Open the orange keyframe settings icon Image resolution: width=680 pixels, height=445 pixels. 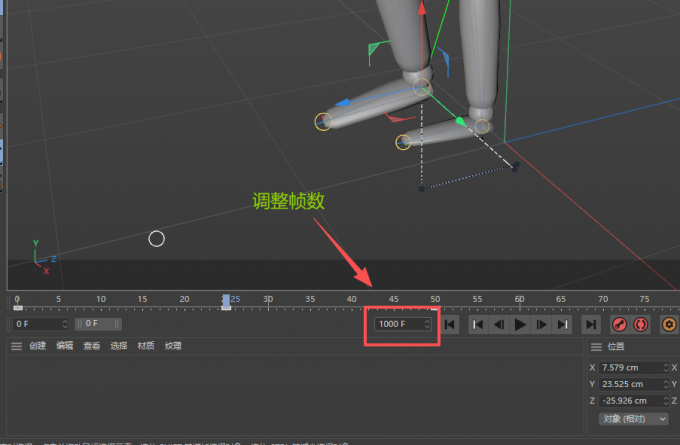click(669, 324)
